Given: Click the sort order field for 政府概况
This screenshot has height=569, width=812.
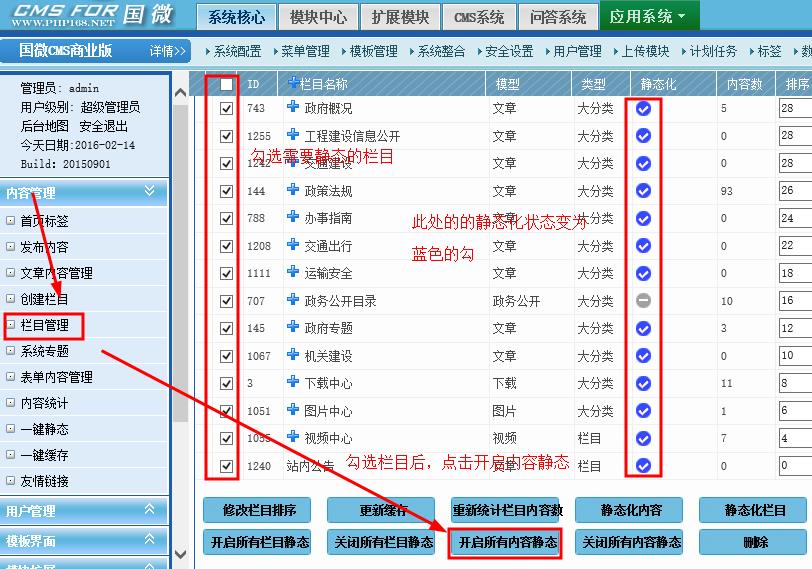Looking at the screenshot, I should (x=794, y=108).
